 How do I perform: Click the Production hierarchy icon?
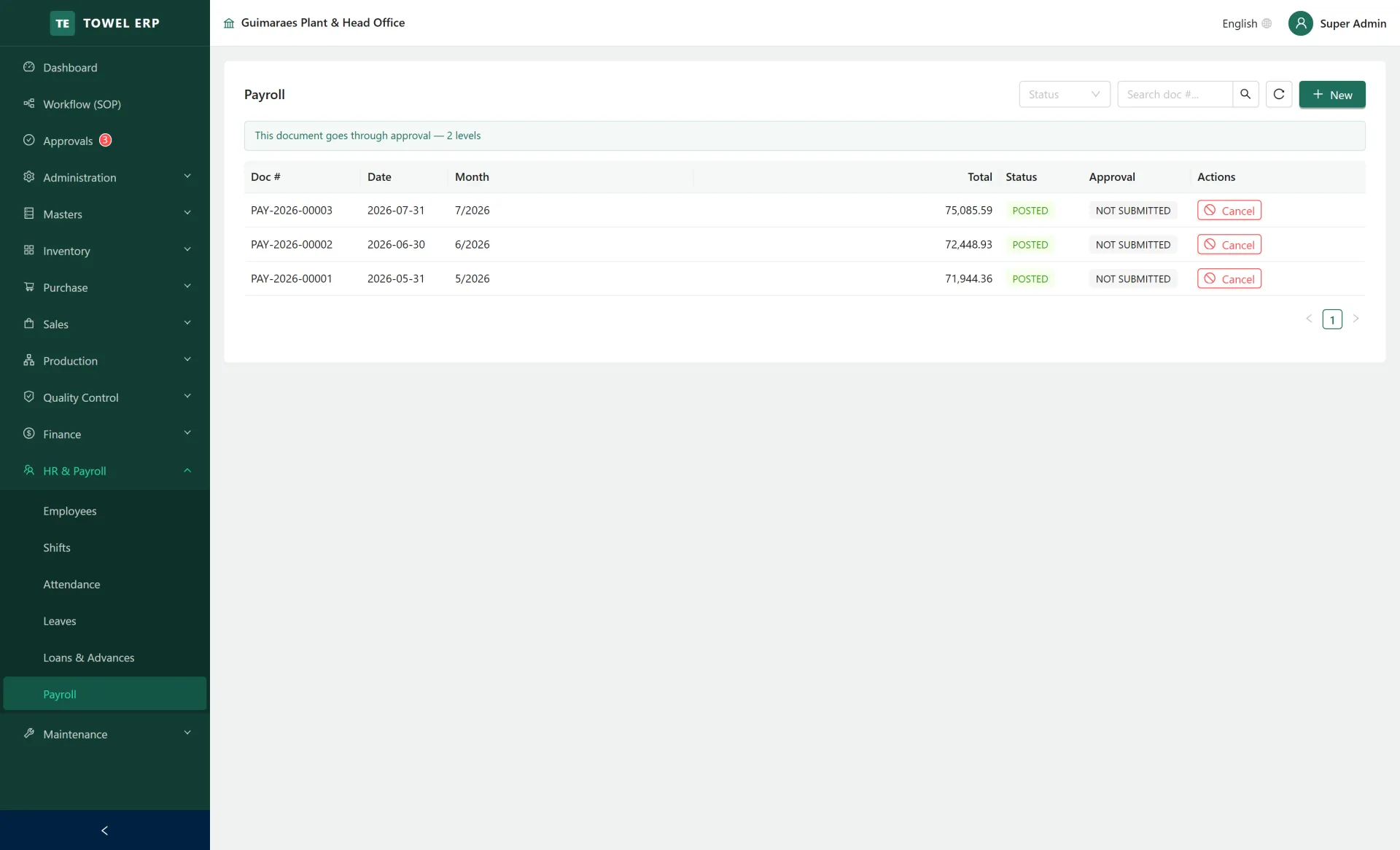(x=29, y=360)
